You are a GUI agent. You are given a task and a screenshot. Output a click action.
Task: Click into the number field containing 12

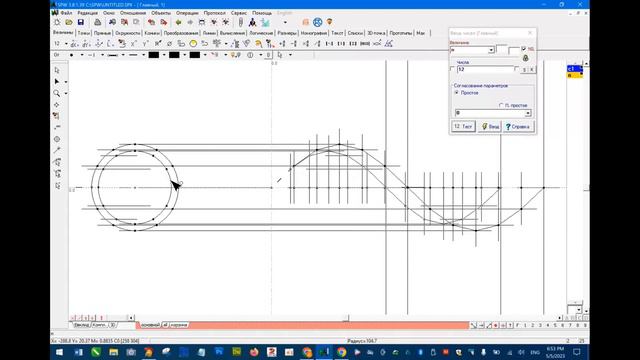pyautogui.click(x=485, y=69)
